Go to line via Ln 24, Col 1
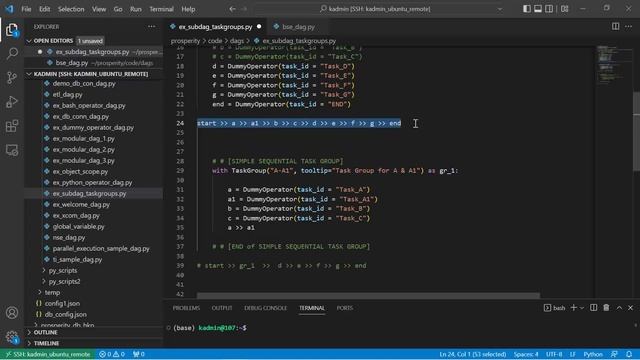This screenshot has height=360, width=640. [473, 354]
